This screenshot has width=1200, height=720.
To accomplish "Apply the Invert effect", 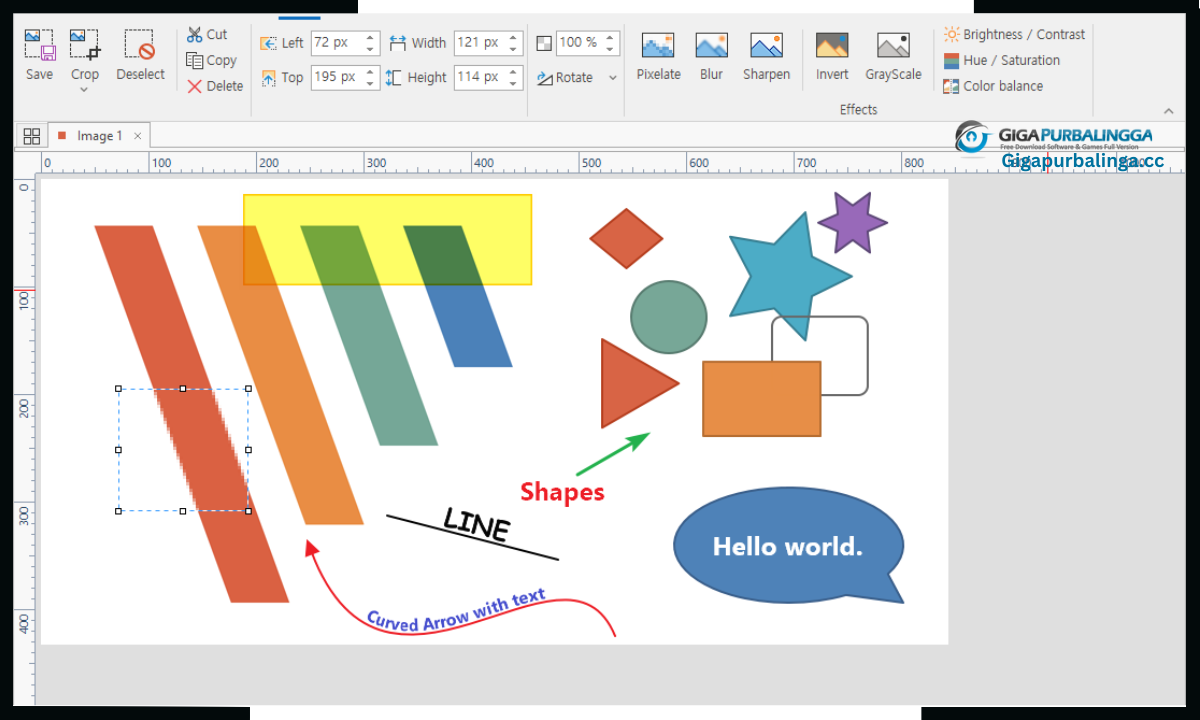I will click(x=832, y=57).
